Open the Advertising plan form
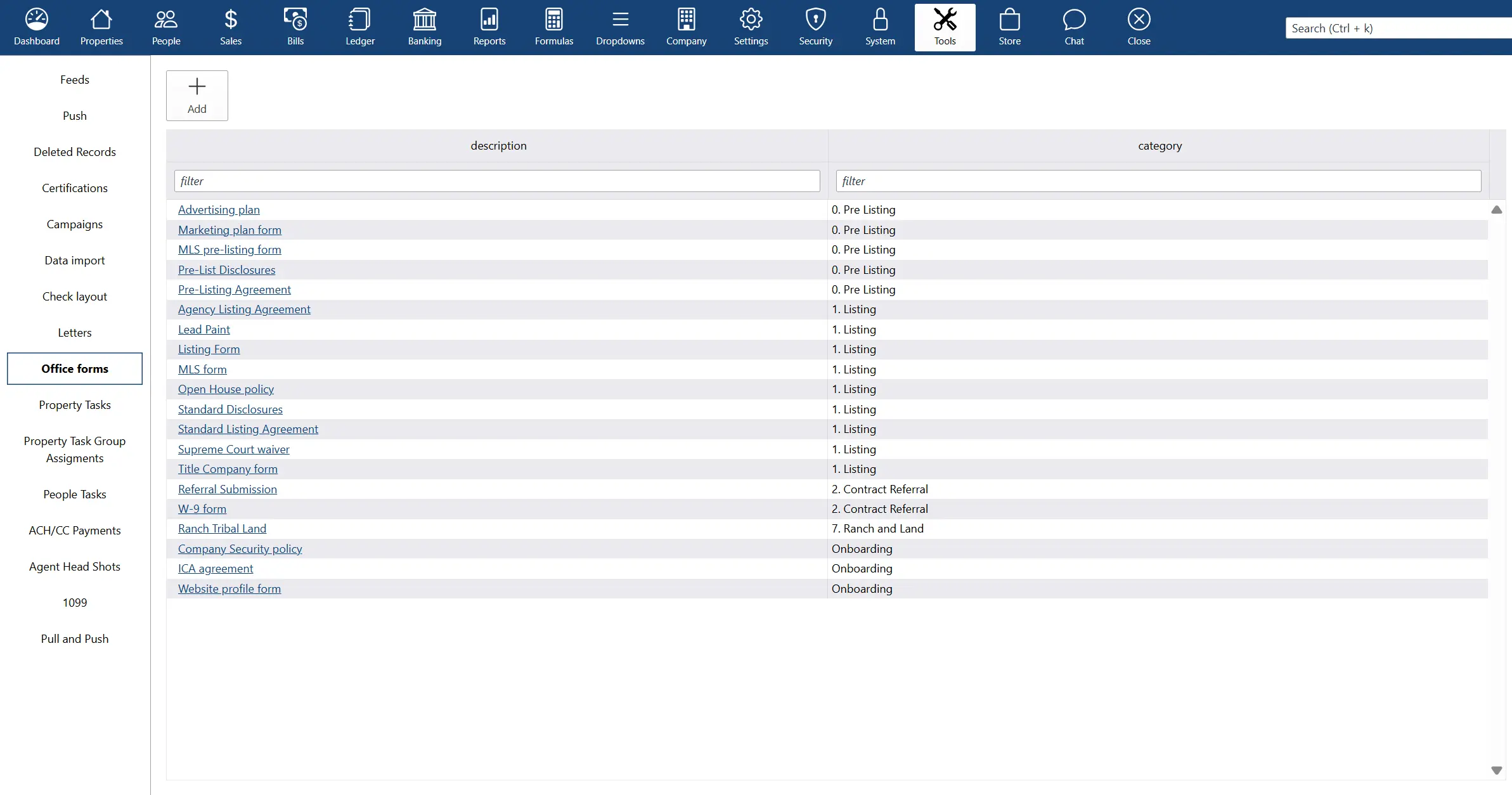This screenshot has width=1512, height=795. coord(219,210)
